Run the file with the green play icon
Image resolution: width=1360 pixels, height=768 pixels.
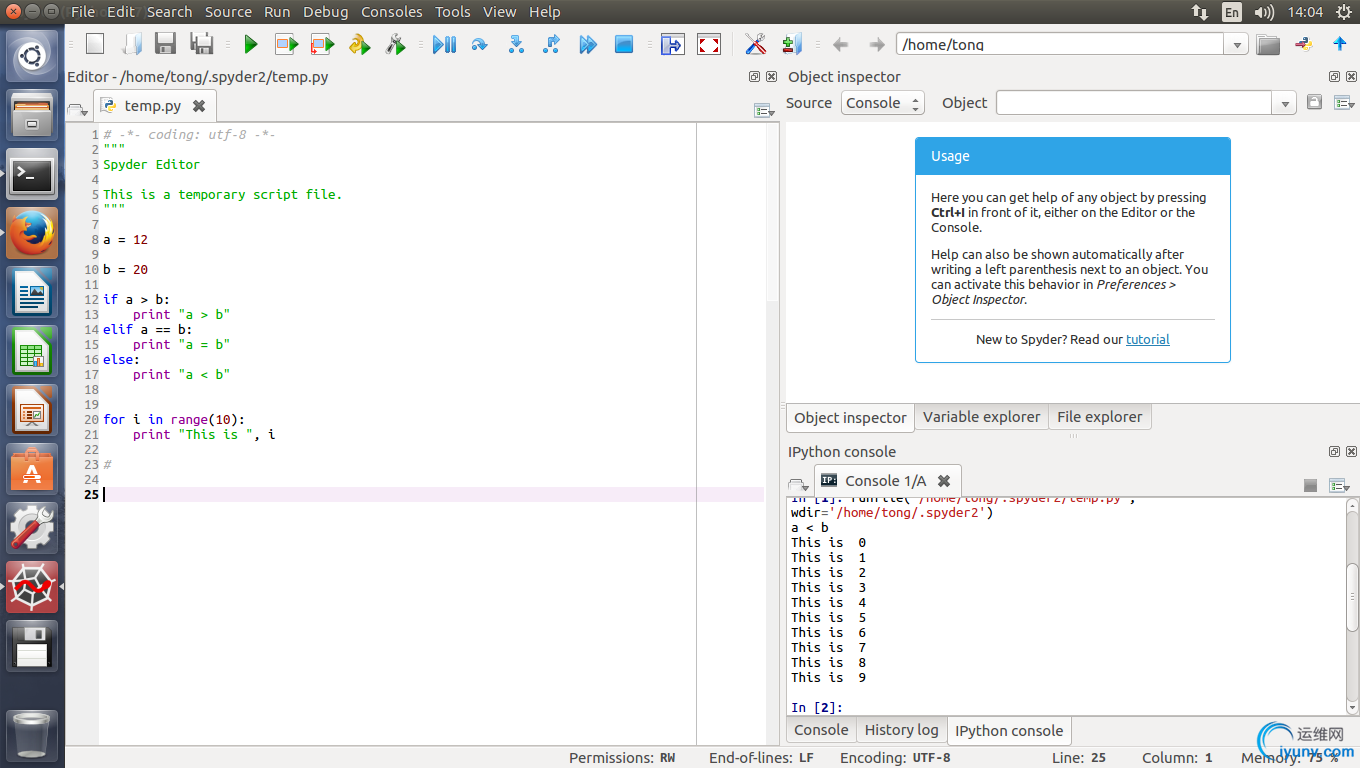(x=251, y=44)
